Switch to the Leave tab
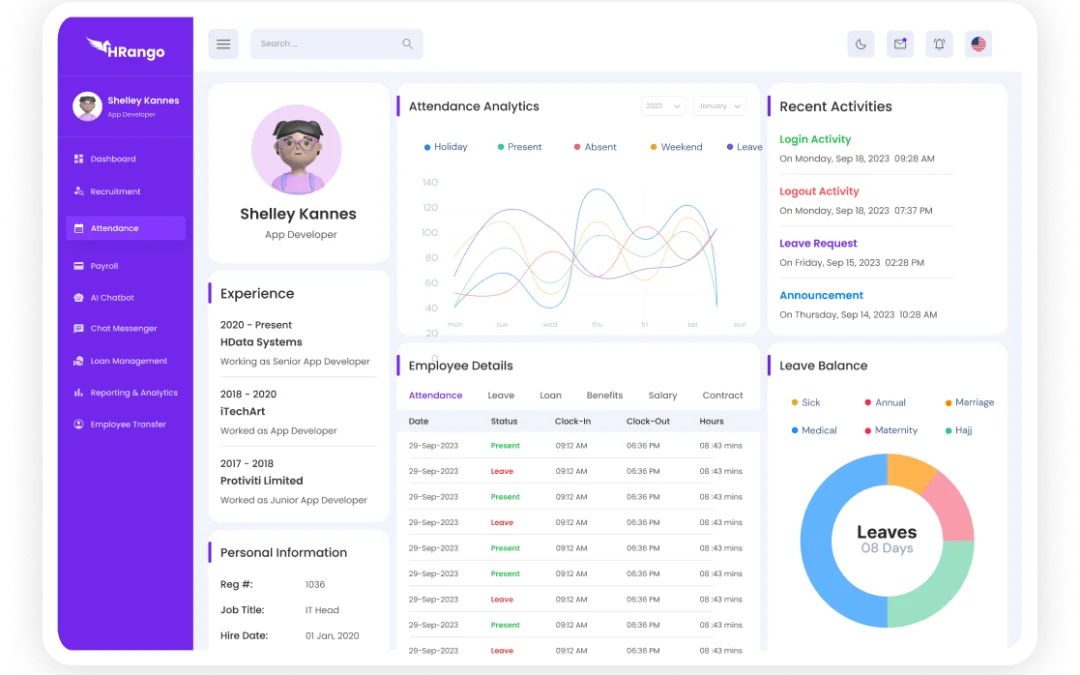This screenshot has height=675, width=1080. (501, 396)
